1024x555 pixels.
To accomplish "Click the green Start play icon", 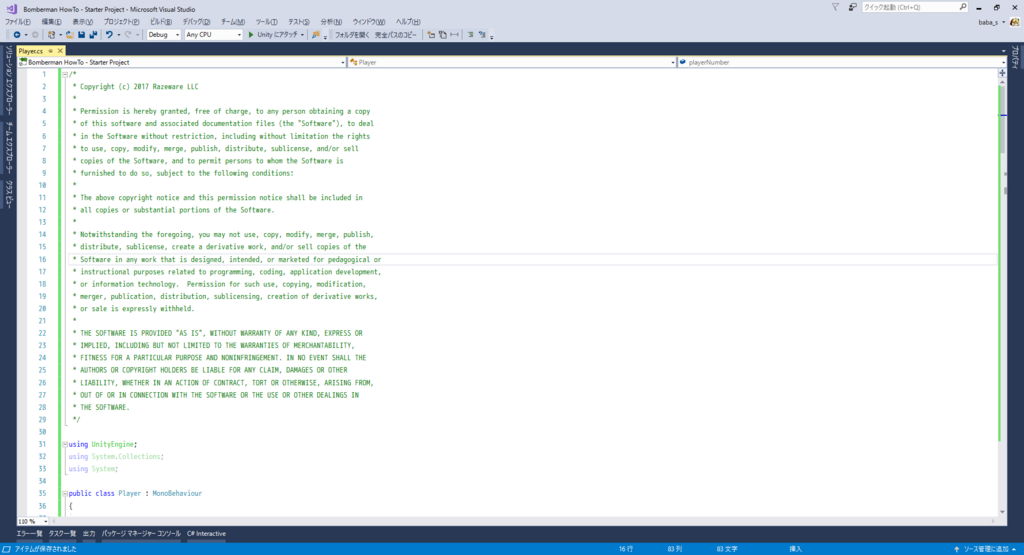I will [x=251, y=35].
